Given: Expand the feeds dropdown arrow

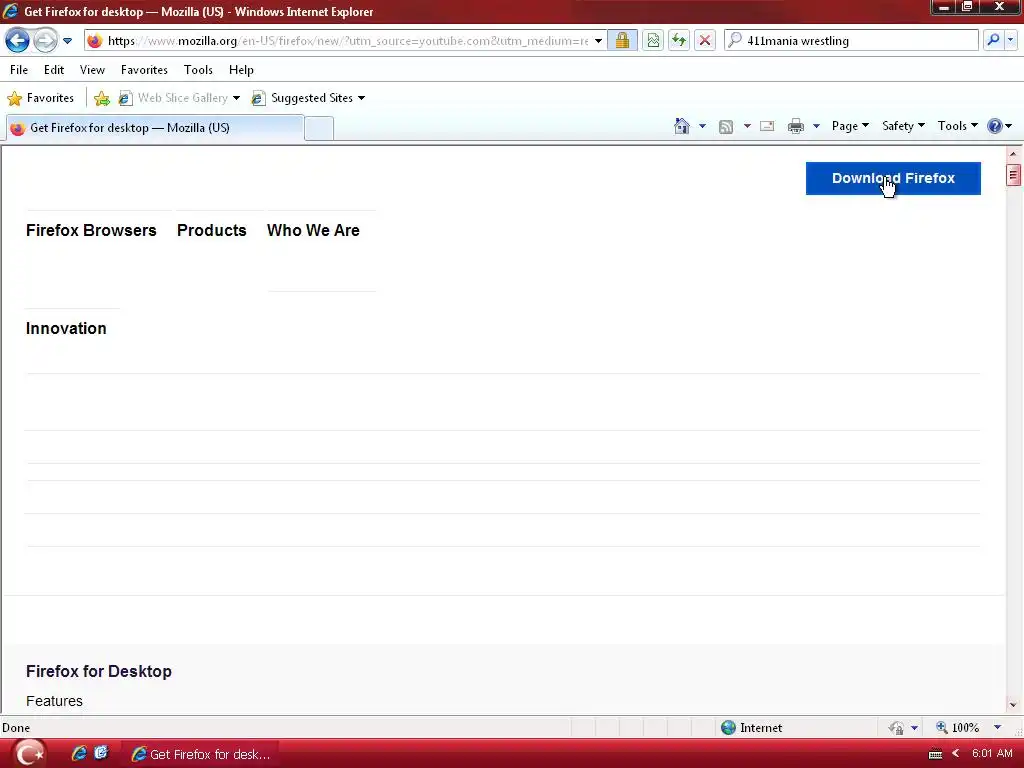Looking at the screenshot, I should (x=747, y=126).
